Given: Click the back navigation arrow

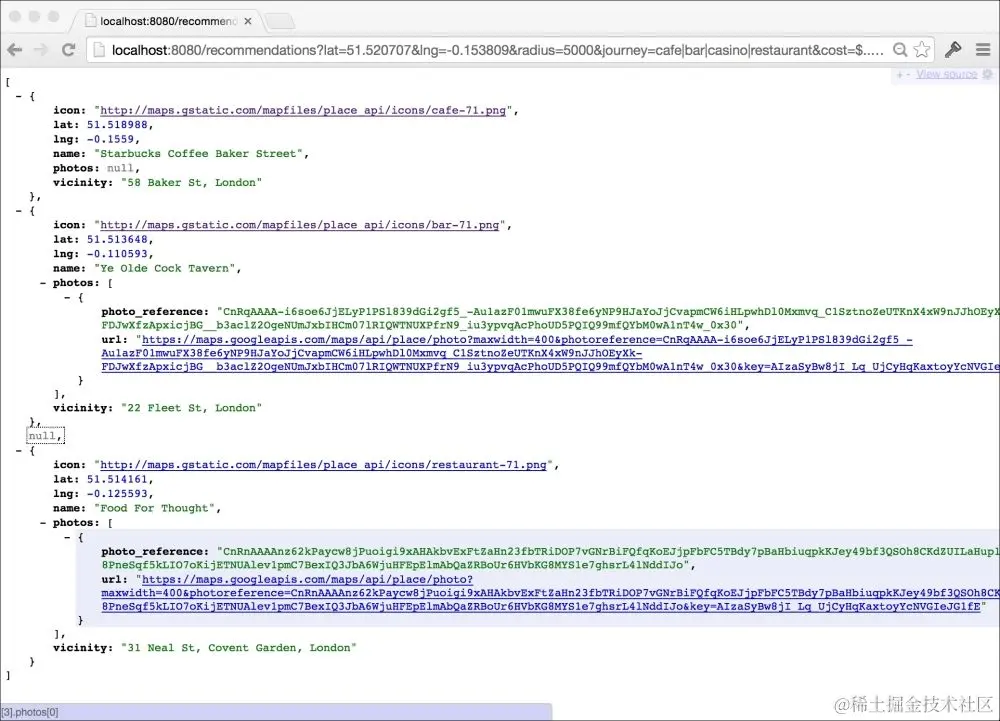Looking at the screenshot, I should 15,49.
